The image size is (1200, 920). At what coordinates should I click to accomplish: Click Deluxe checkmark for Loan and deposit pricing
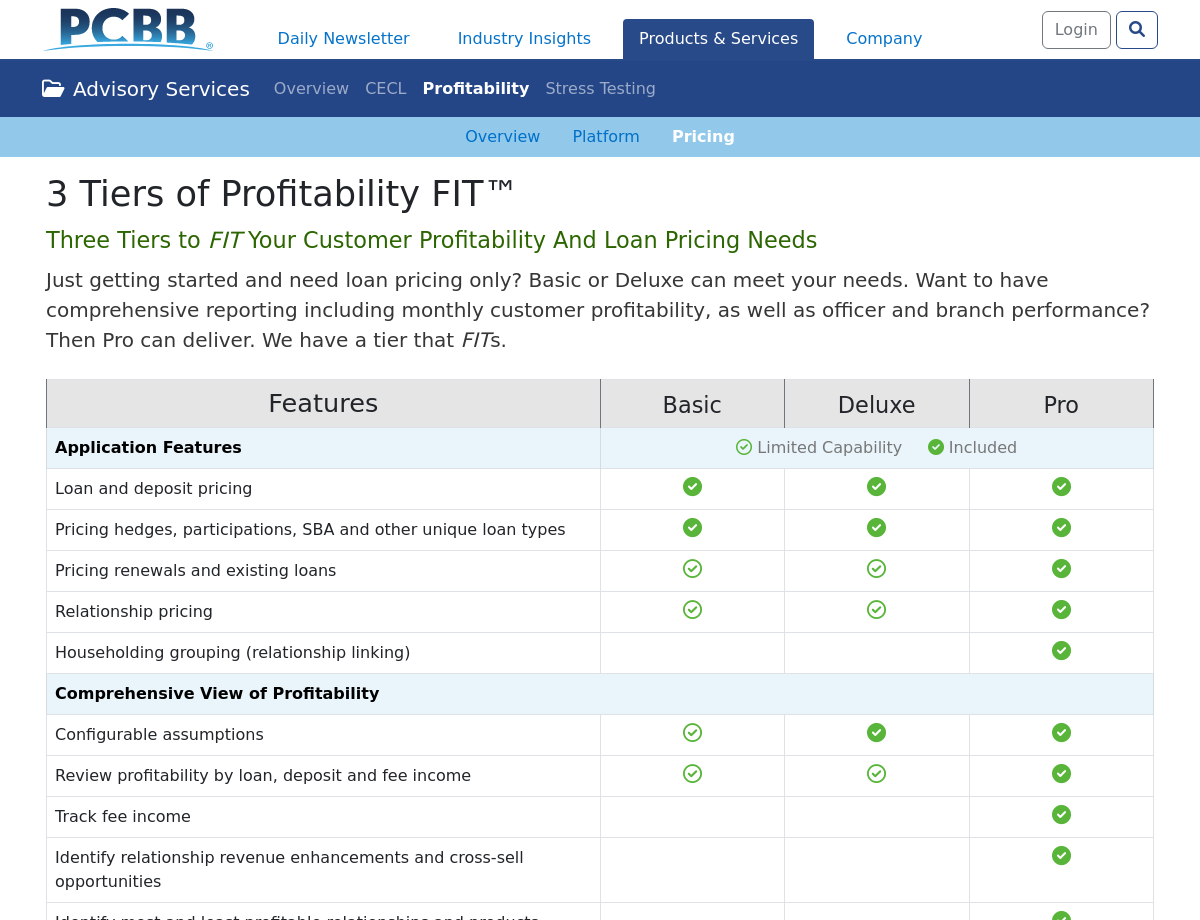coord(876,487)
